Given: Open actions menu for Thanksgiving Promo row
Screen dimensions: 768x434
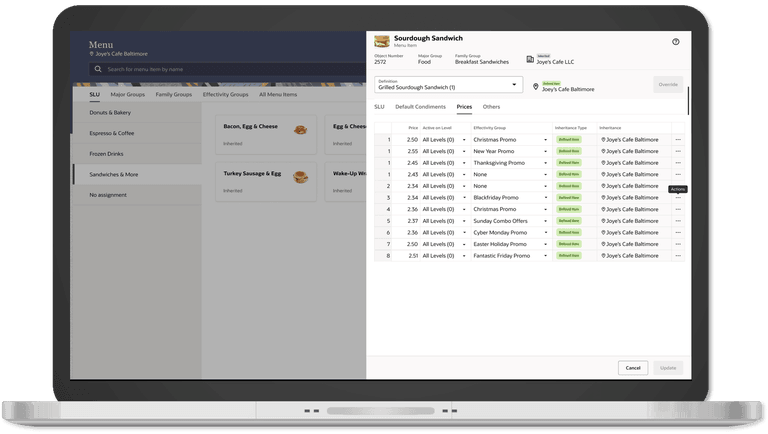Looking at the screenshot, I should tap(678, 162).
